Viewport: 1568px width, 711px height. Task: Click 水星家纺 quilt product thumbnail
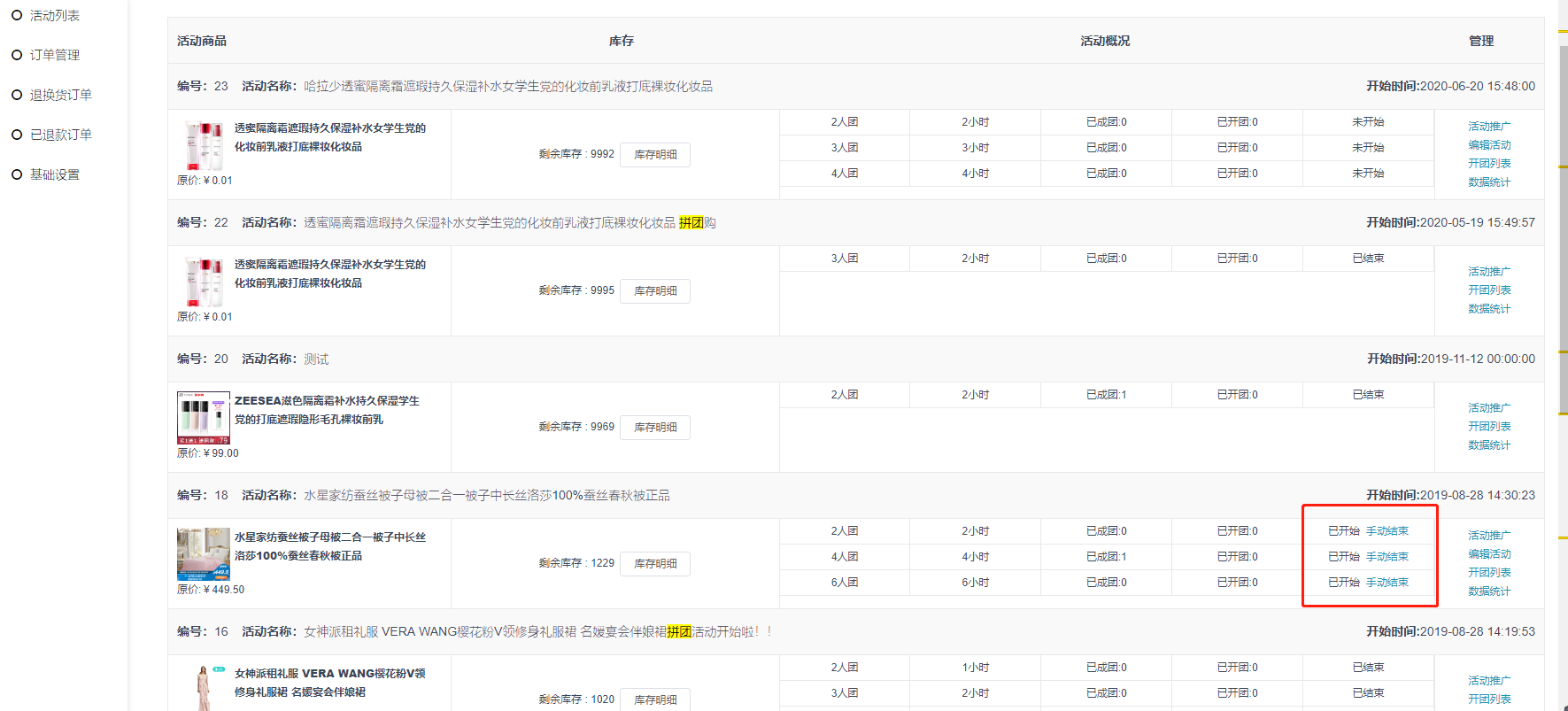point(204,554)
